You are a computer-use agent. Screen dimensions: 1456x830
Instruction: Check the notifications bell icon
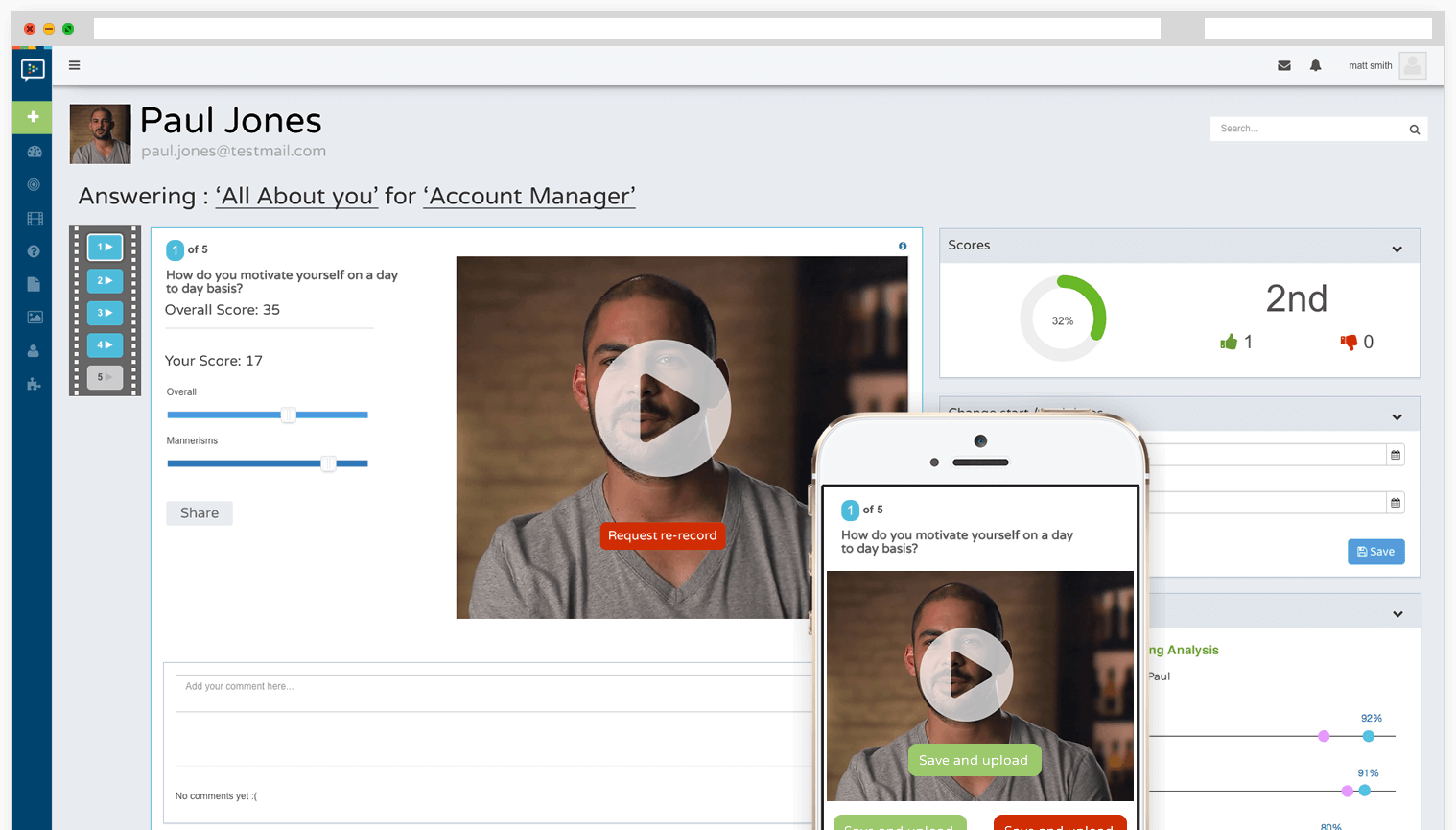pyautogui.click(x=1315, y=65)
